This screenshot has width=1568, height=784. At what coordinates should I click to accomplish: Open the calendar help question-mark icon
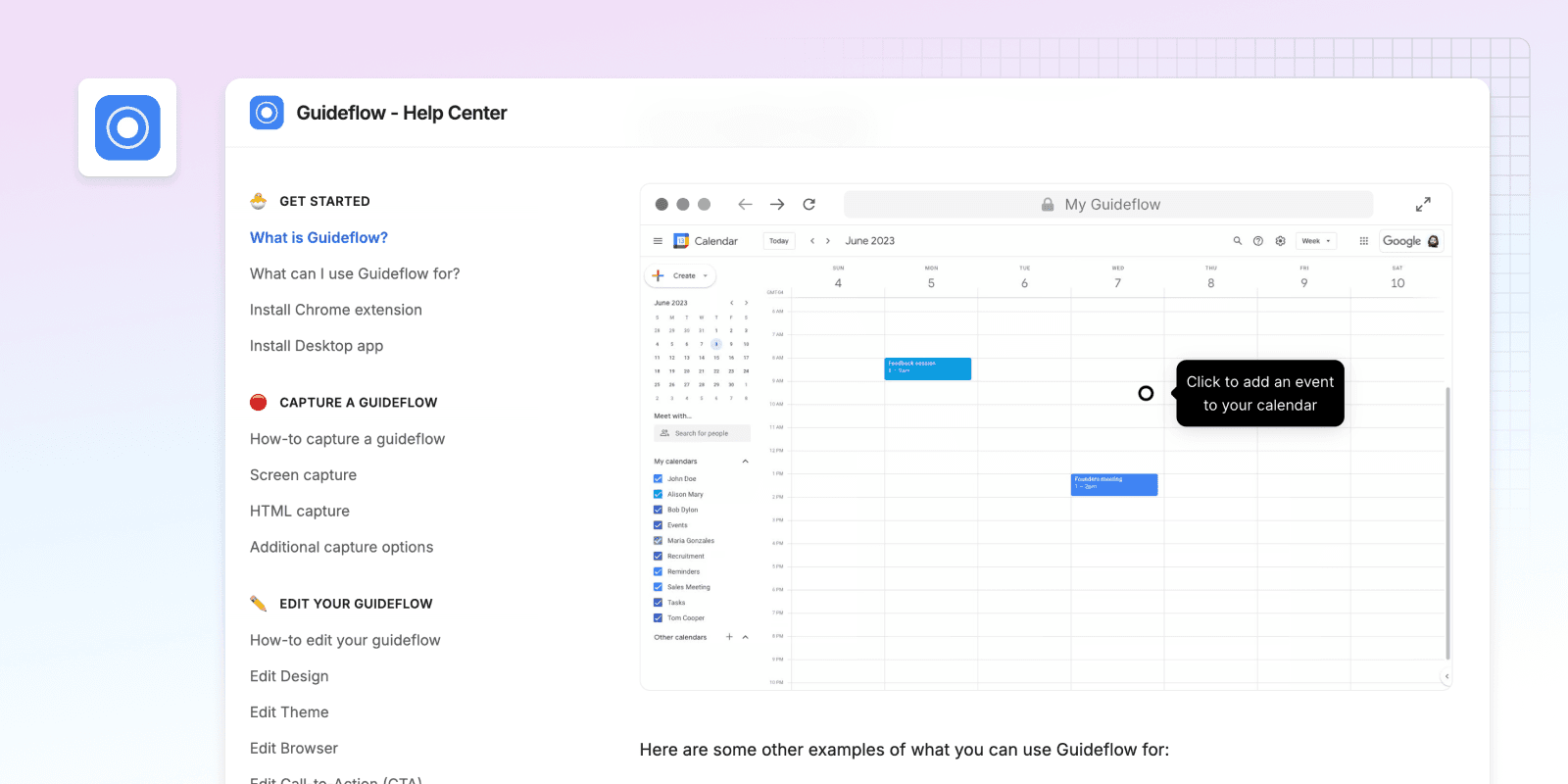click(x=1258, y=241)
